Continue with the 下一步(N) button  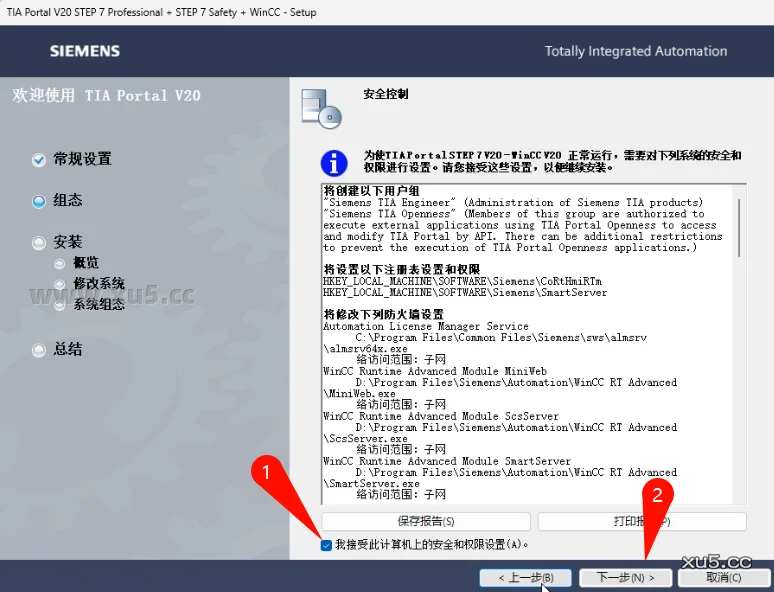[625, 577]
